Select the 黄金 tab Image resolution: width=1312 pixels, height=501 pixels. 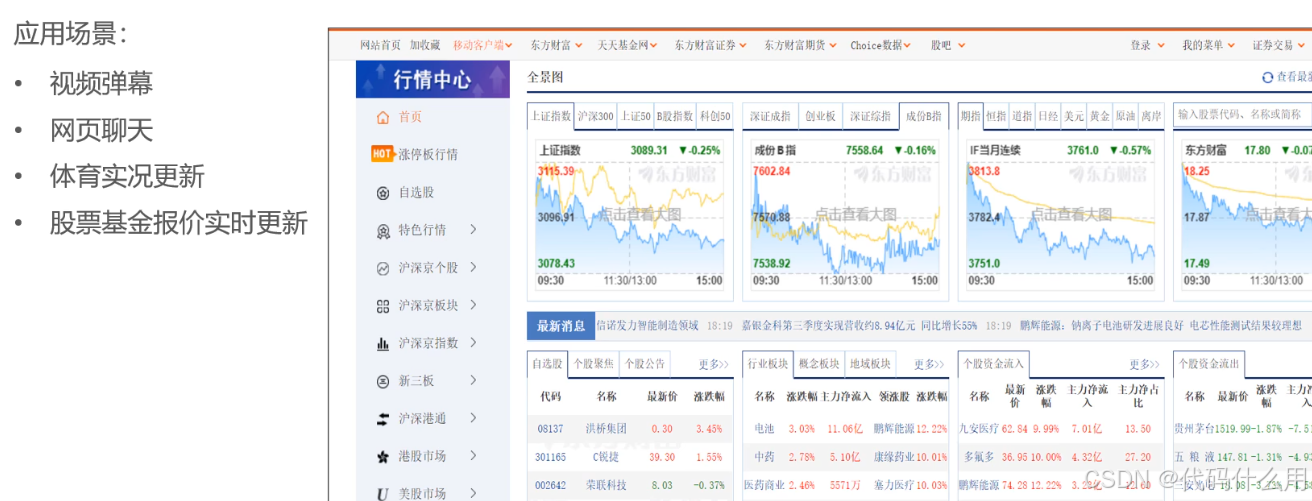point(1100,116)
